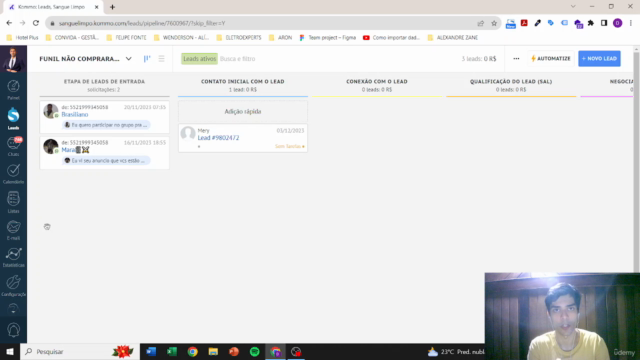Click the ETAPA DE LEADS DE ENTRADA header
The height and width of the screenshot is (360, 640).
(x=104, y=82)
